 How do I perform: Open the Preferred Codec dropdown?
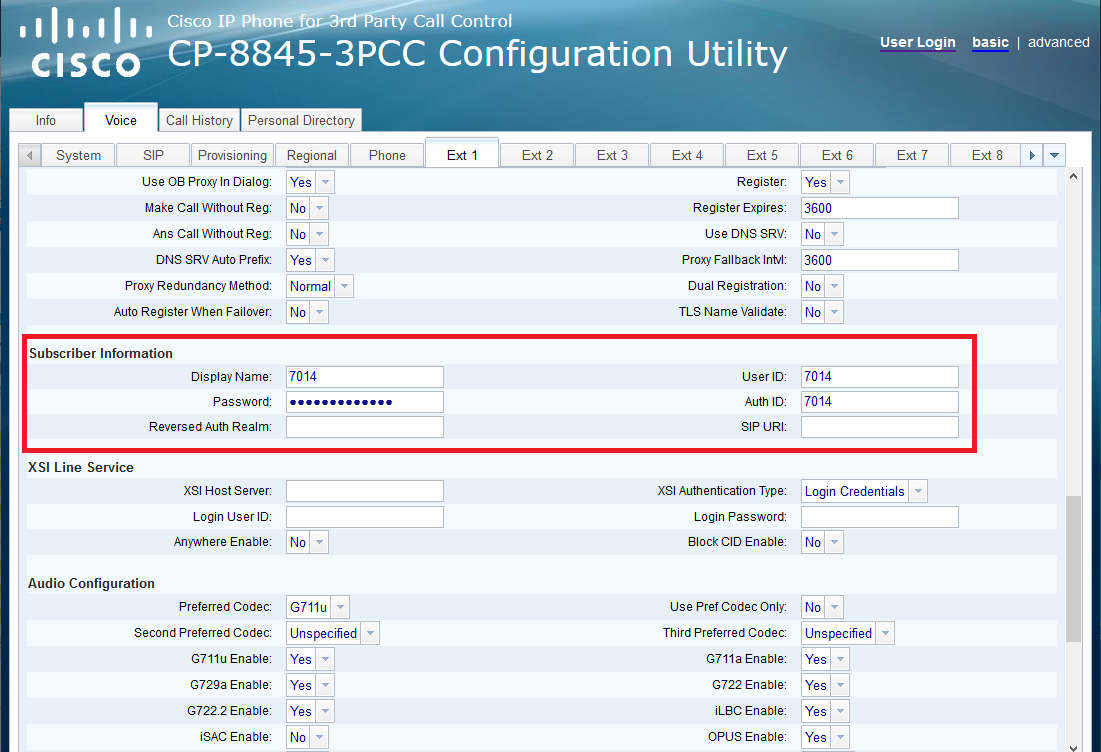(x=318, y=607)
